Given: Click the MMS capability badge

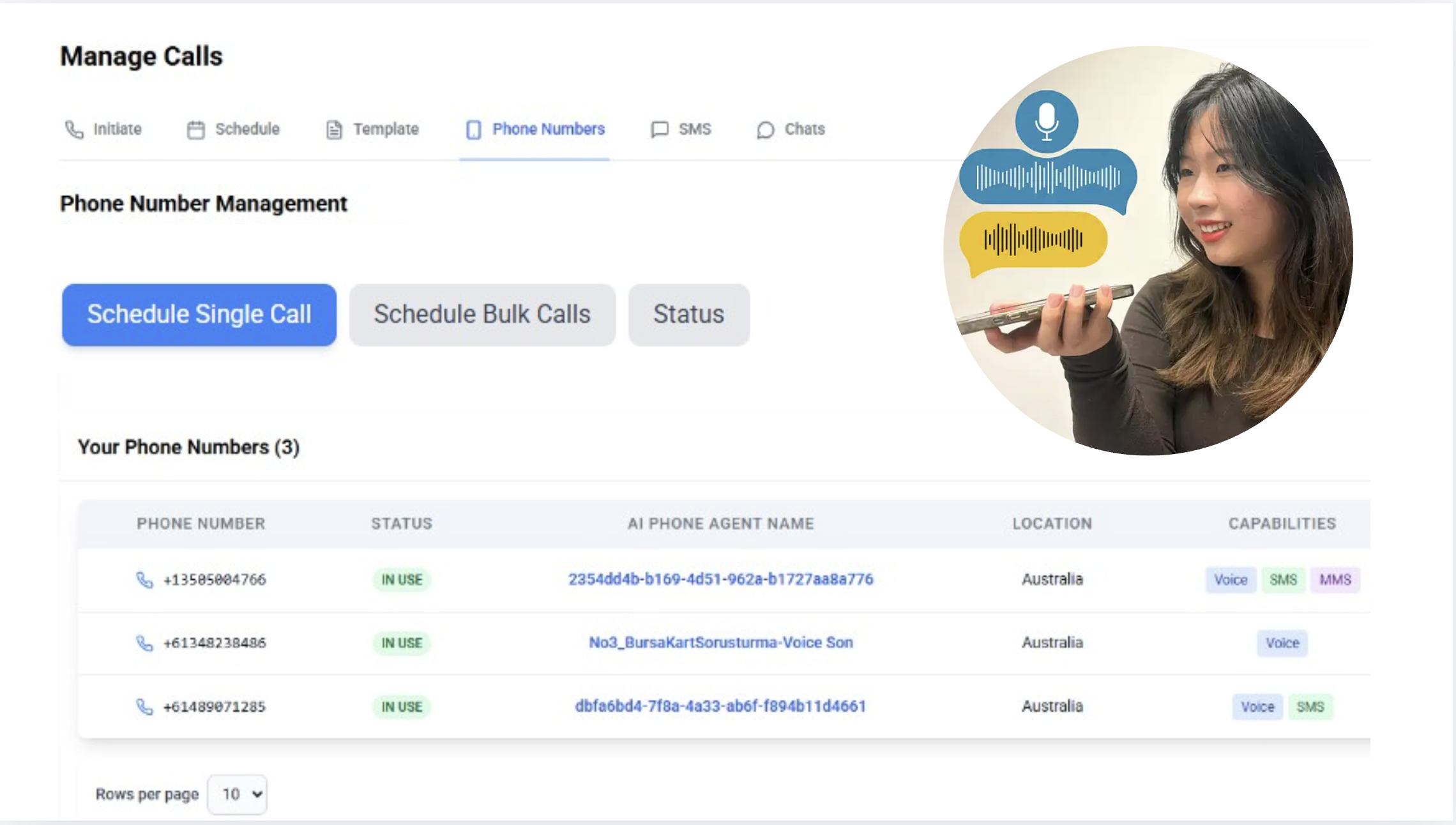Looking at the screenshot, I should click(1335, 580).
